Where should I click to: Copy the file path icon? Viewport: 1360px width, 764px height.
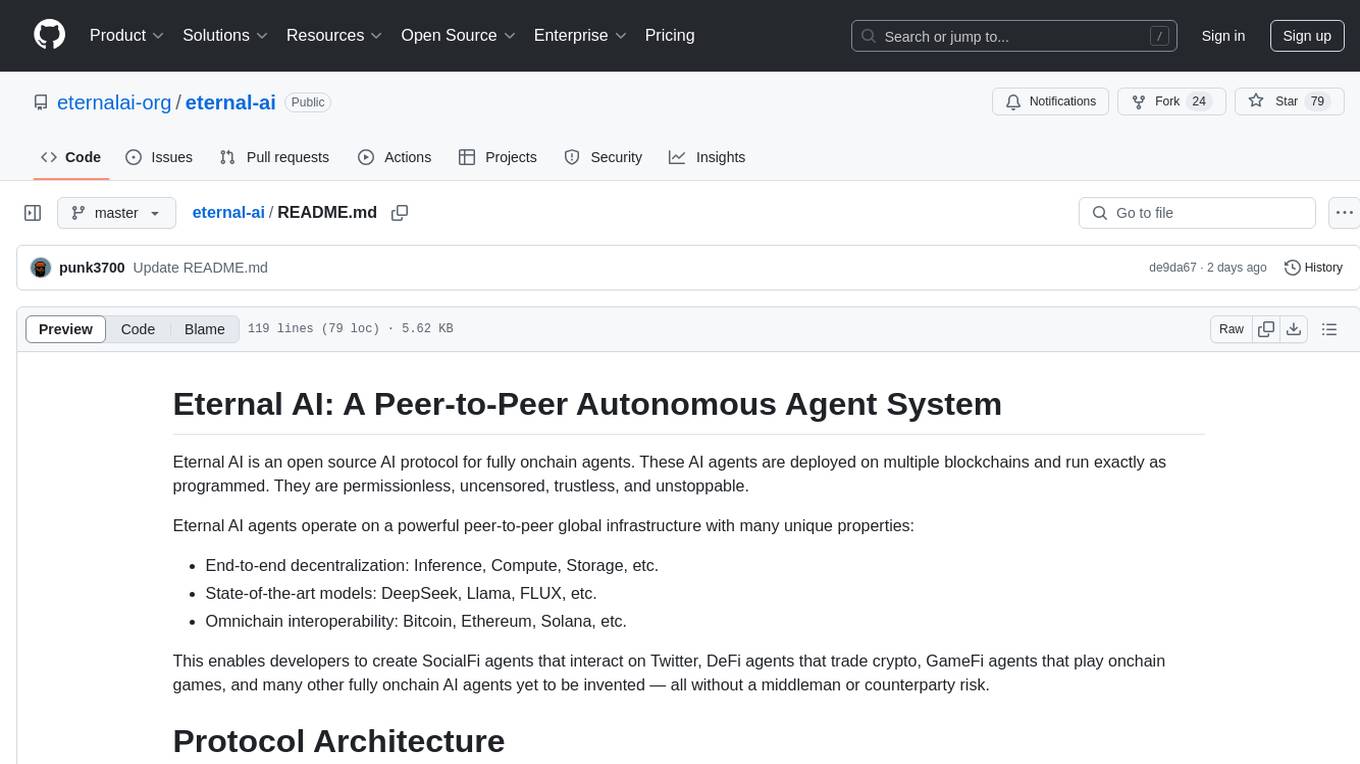coord(400,213)
